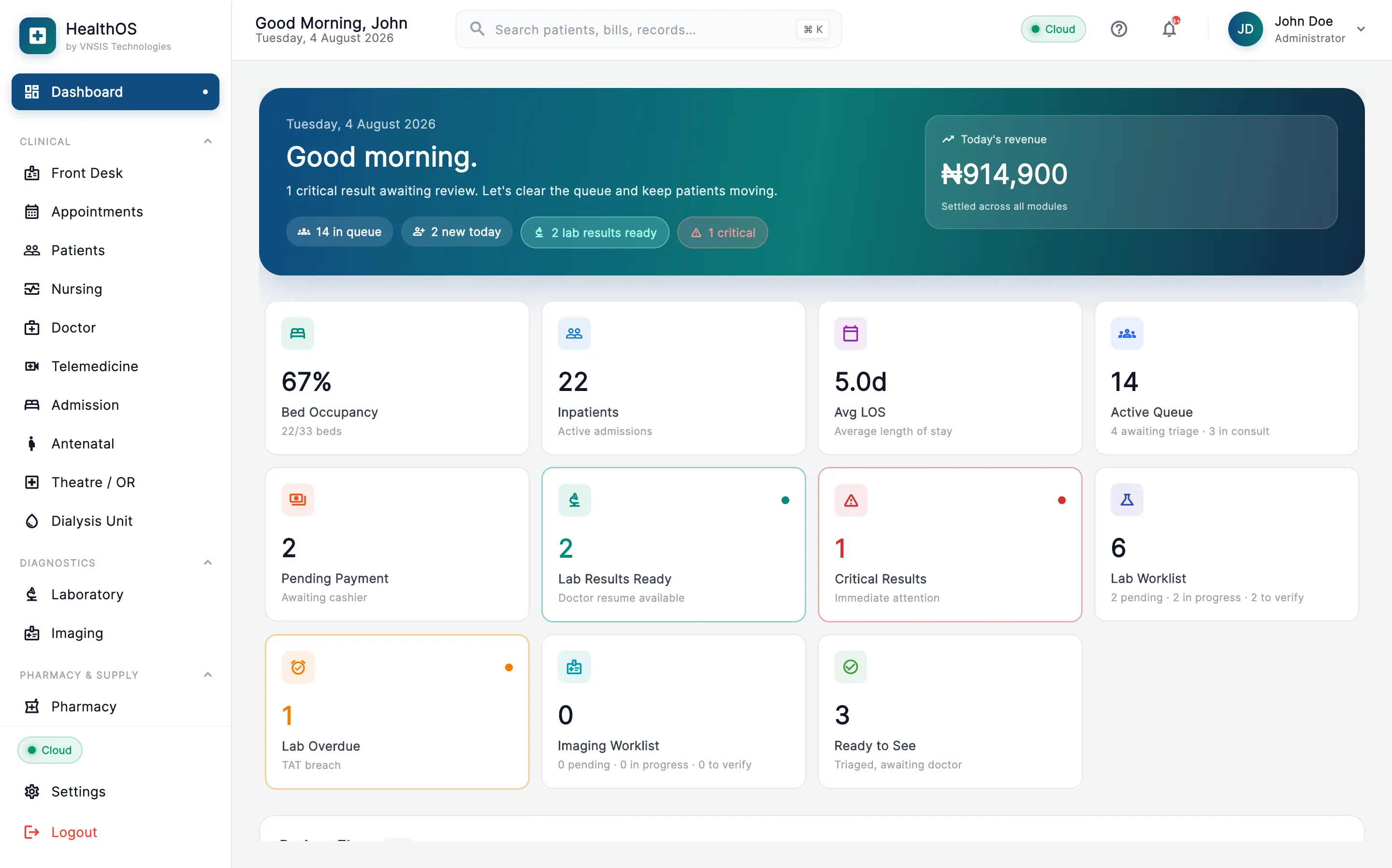
Task: Click the ₦914,900 revenue amount
Action: pos(1004,174)
